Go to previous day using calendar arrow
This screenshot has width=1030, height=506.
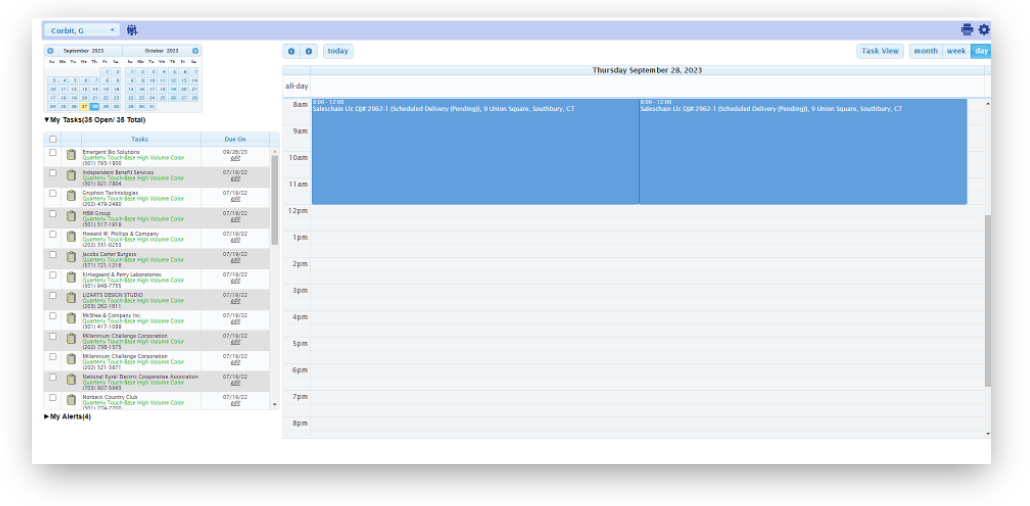pos(291,51)
